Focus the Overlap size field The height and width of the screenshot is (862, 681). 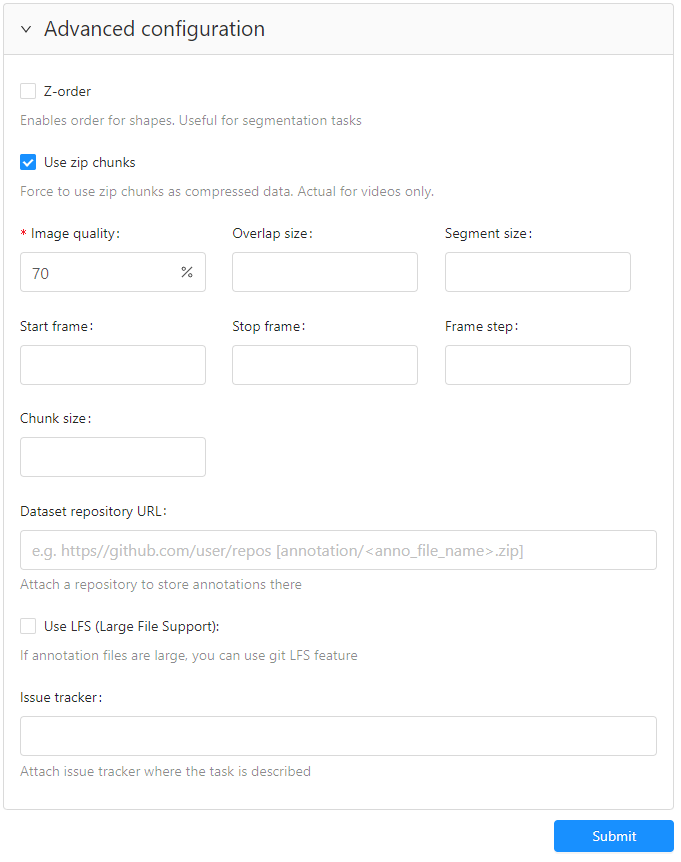(x=325, y=272)
